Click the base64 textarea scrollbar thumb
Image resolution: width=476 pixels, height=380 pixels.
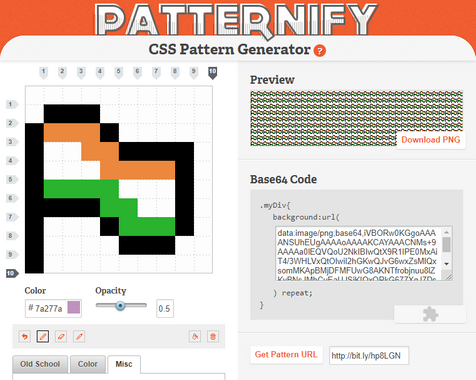click(446, 245)
